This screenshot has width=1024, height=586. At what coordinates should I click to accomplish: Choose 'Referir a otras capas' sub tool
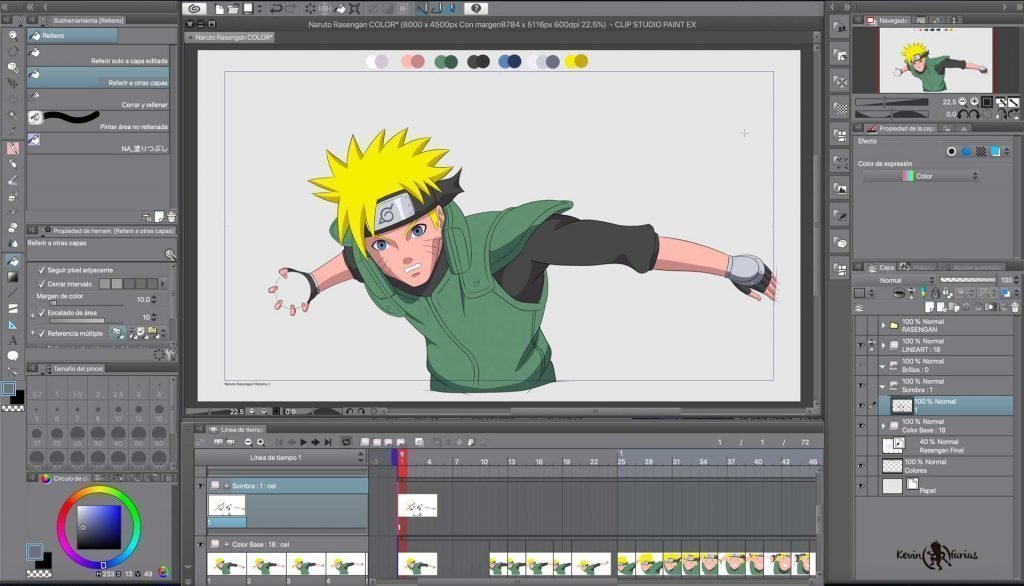pos(99,78)
